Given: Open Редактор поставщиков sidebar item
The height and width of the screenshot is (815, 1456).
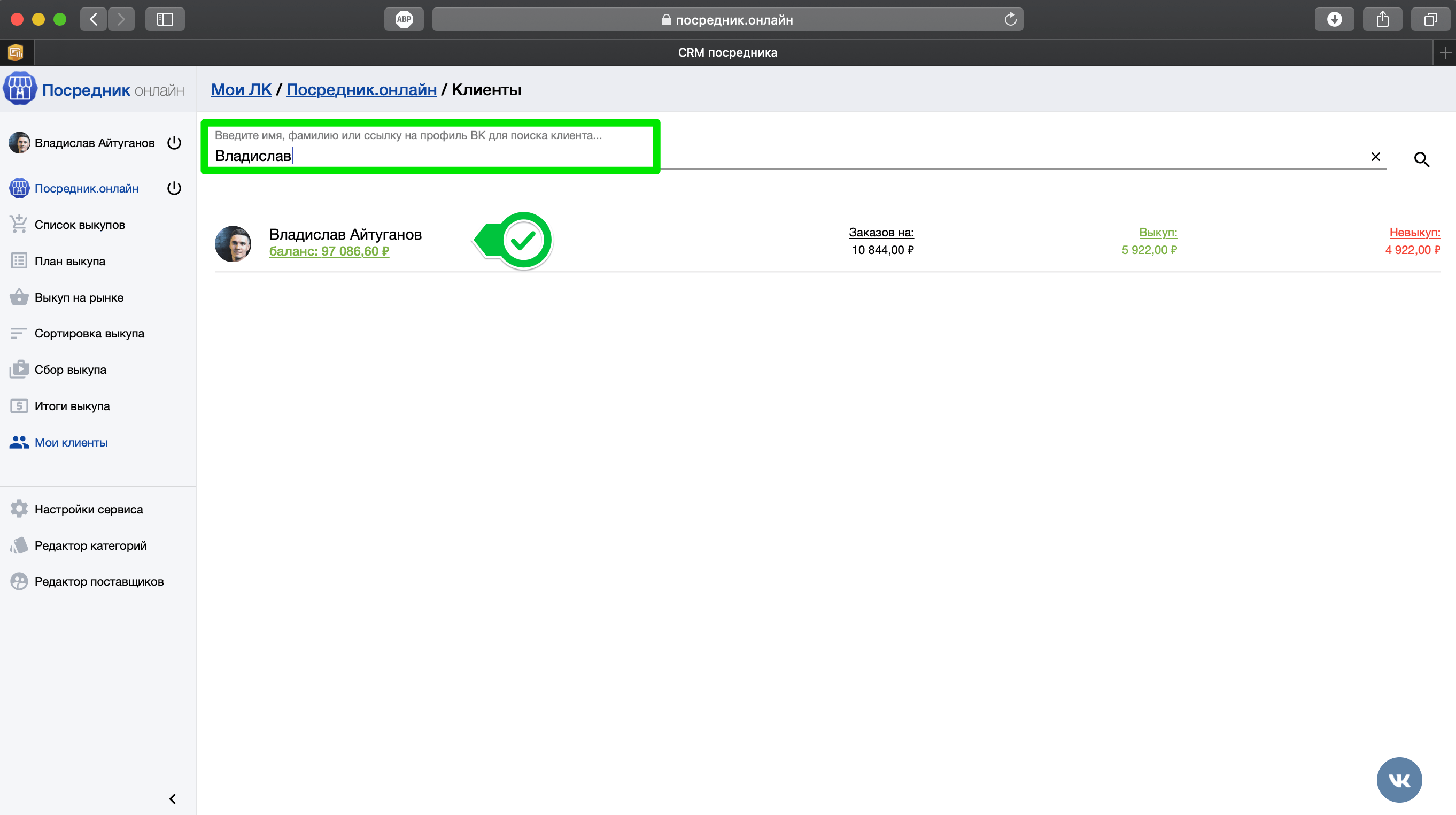Looking at the screenshot, I should tap(98, 581).
